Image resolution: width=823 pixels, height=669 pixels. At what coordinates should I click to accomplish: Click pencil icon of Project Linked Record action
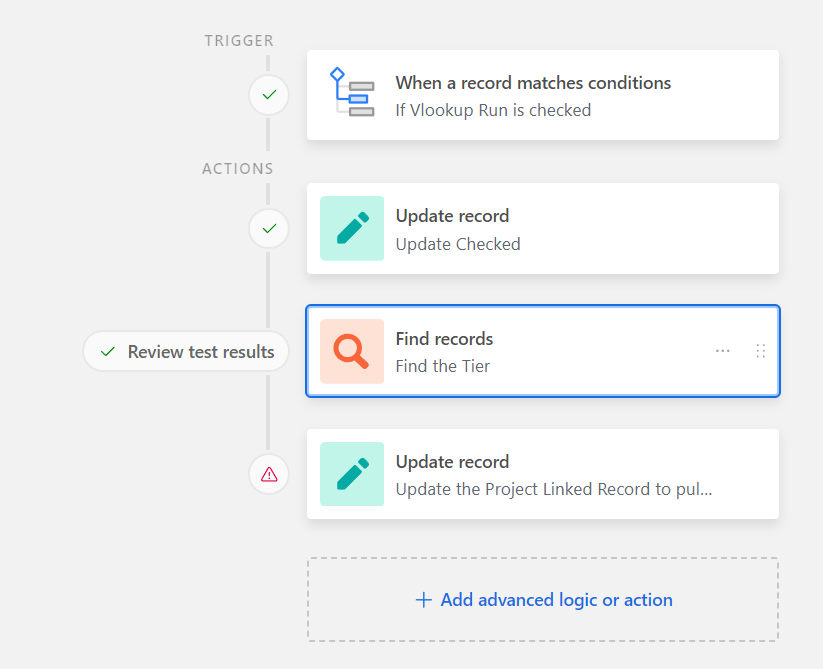click(x=352, y=474)
